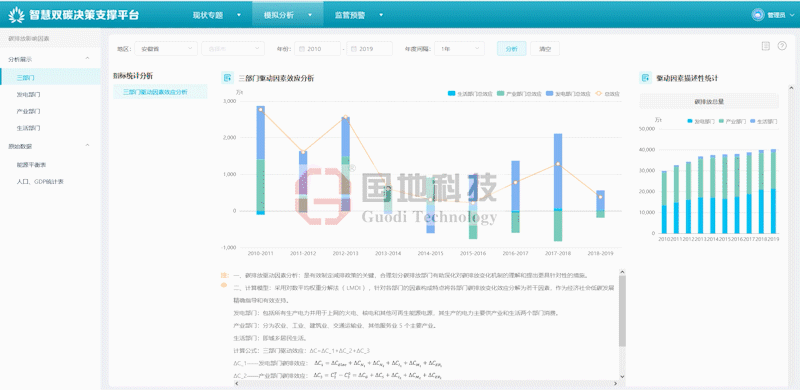This screenshot has width=800, height=390.
Task: Click the platform lotus logo icon
Action: click(16, 15)
